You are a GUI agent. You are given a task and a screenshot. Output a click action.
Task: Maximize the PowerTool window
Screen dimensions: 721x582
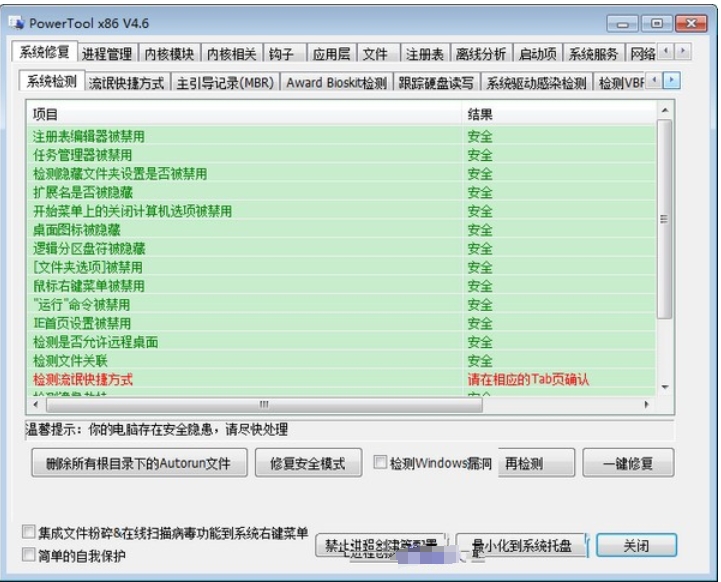657,23
